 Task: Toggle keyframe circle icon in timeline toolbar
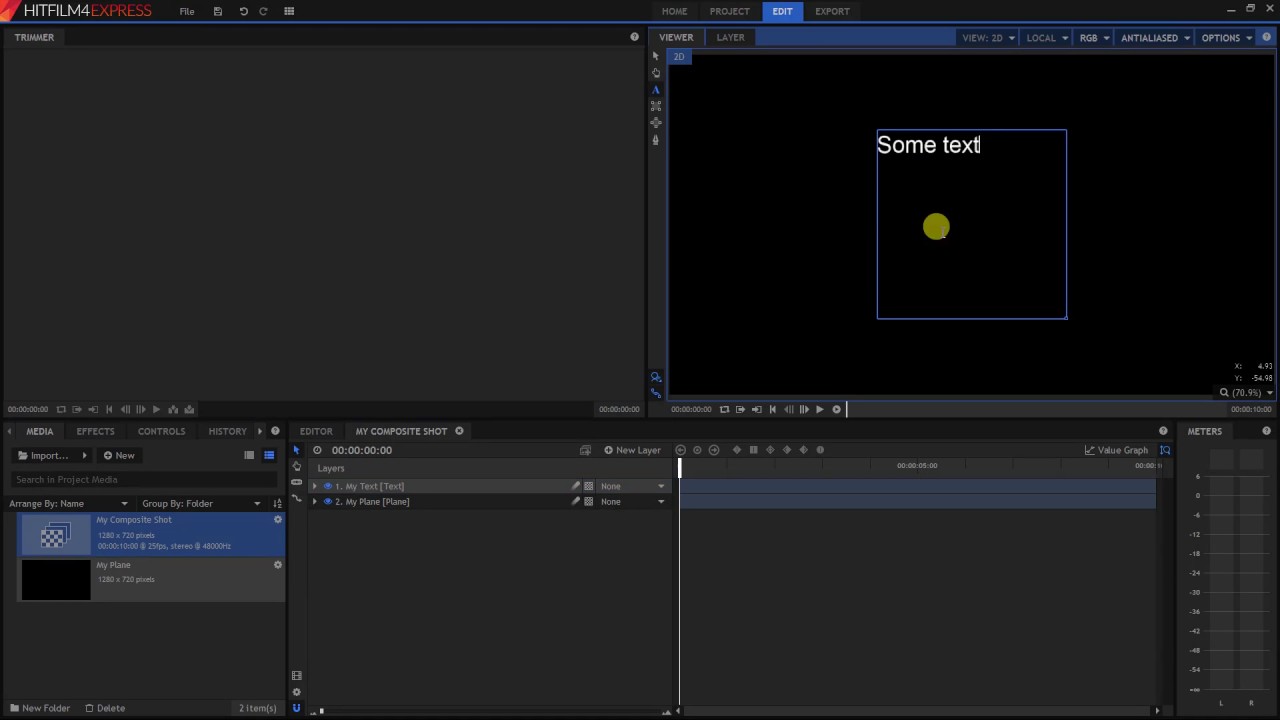(697, 450)
